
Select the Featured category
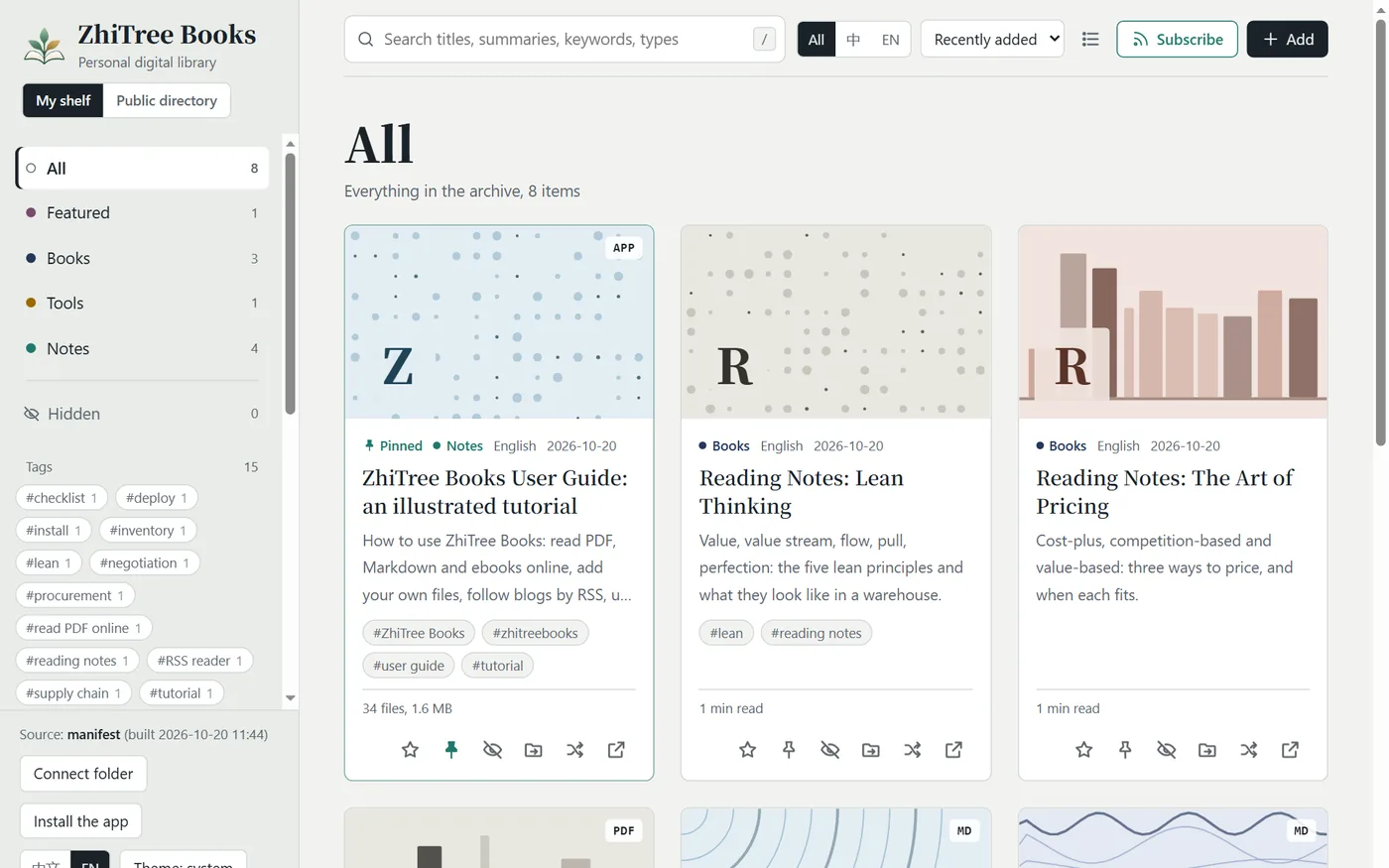[143, 213]
